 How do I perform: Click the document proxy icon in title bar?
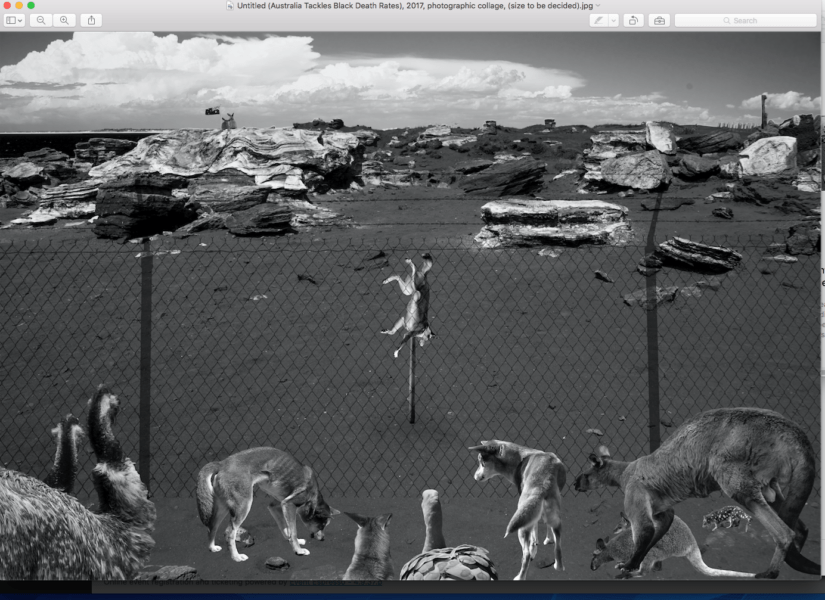(x=230, y=6)
